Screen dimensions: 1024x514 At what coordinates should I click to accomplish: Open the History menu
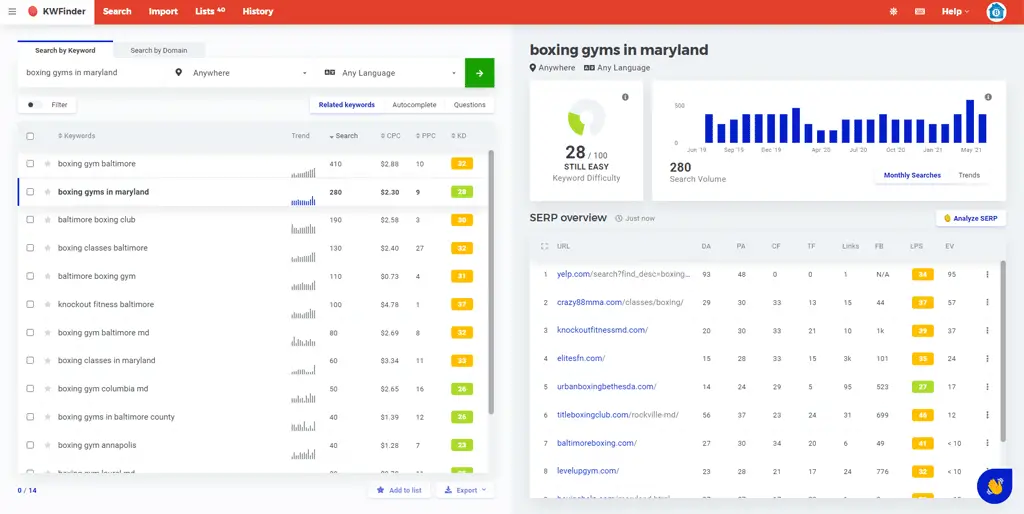(x=258, y=12)
